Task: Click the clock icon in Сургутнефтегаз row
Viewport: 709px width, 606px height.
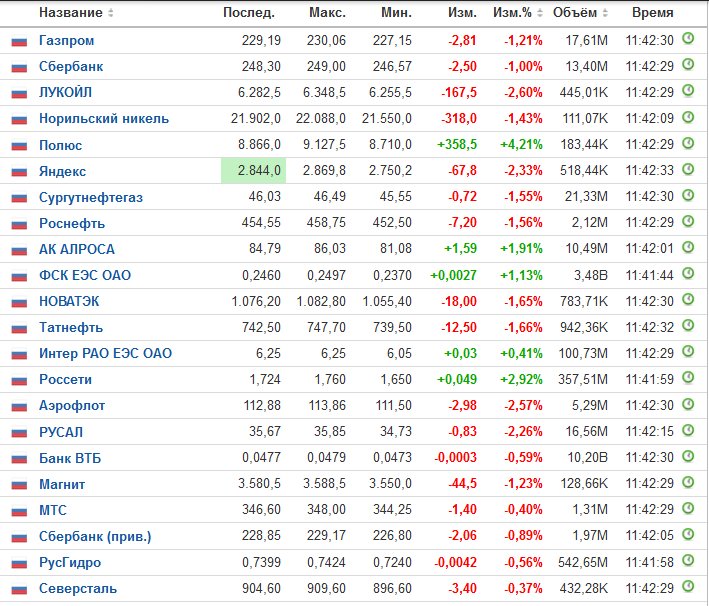Action: point(688,195)
